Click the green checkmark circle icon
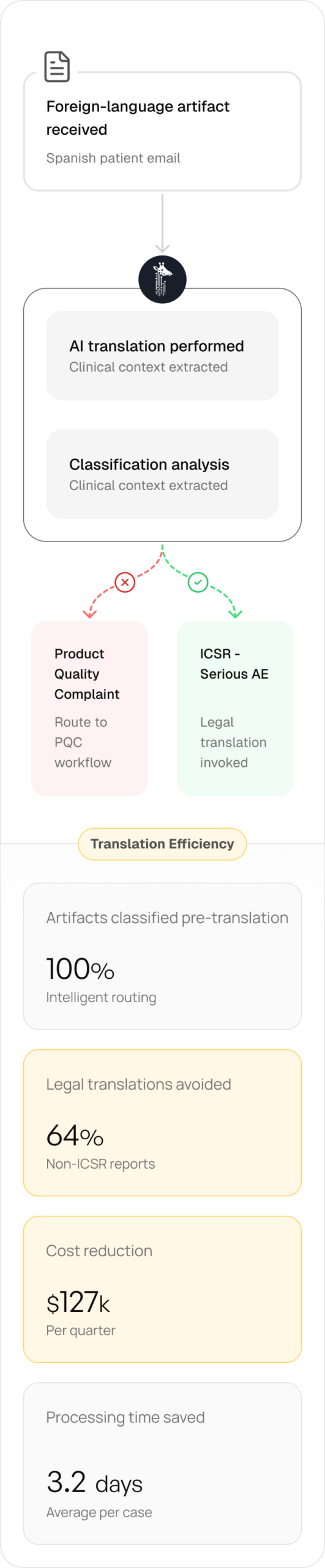This screenshot has width=325, height=1568. click(198, 582)
